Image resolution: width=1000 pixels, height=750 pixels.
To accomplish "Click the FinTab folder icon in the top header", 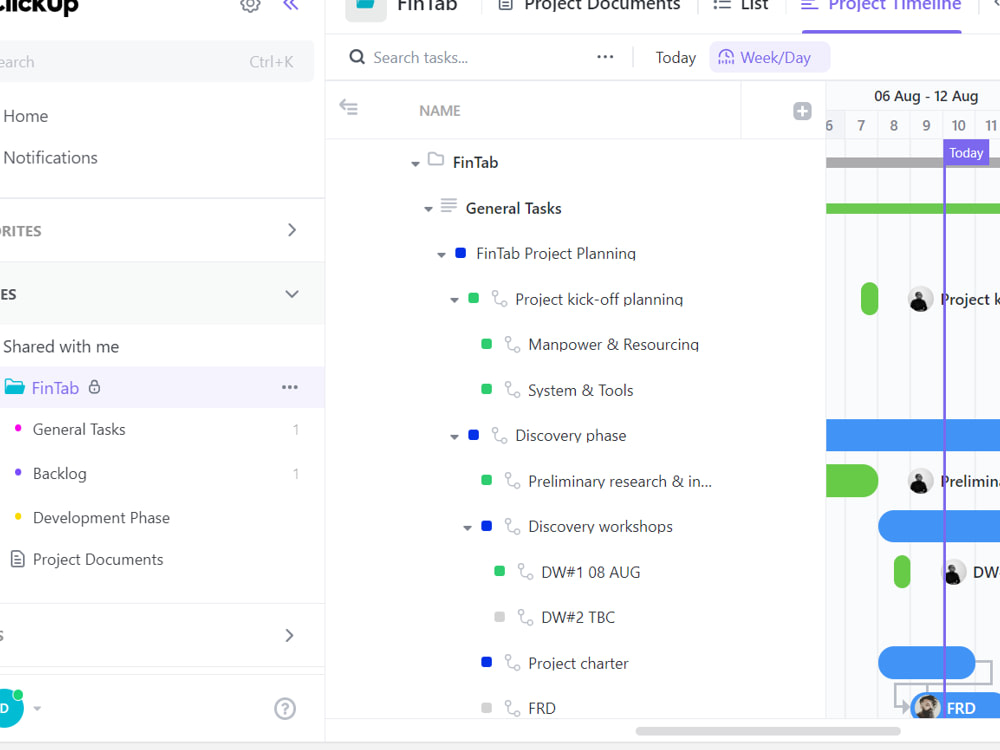I will tap(365, 6).
